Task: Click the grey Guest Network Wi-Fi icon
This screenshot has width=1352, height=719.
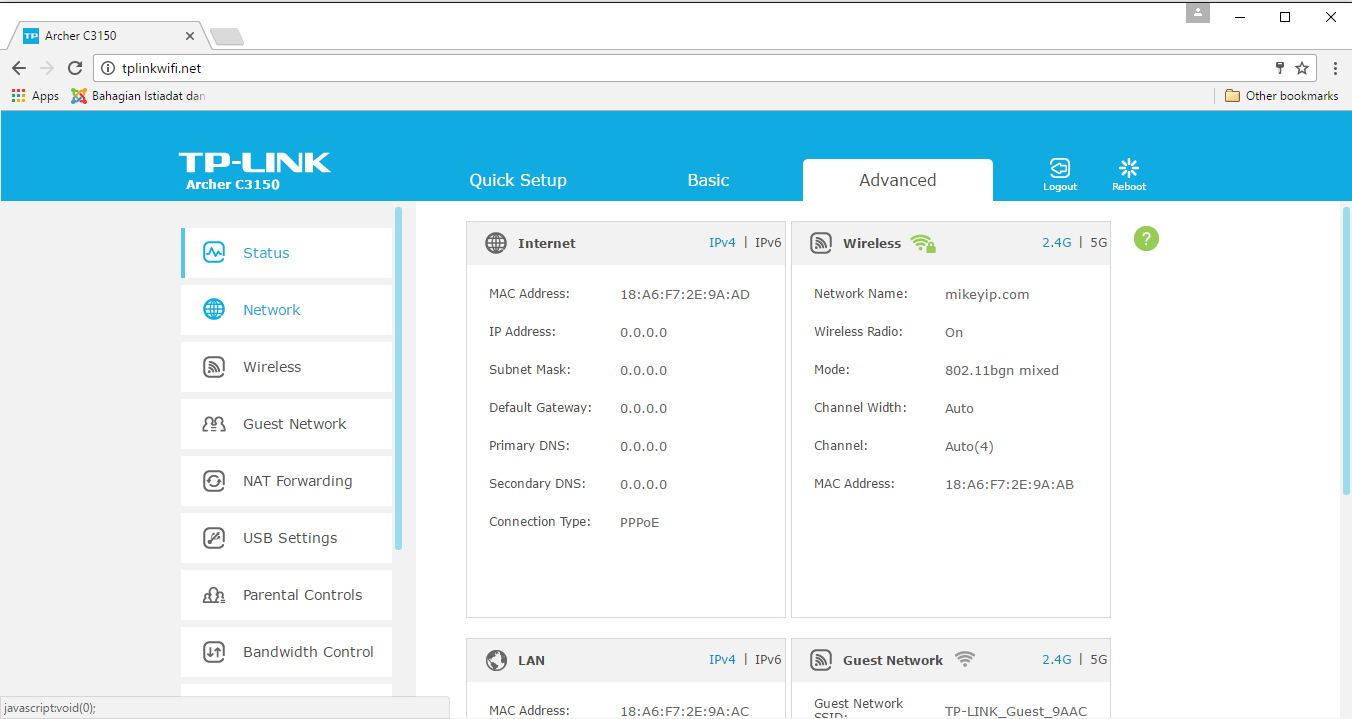Action: [x=964, y=659]
